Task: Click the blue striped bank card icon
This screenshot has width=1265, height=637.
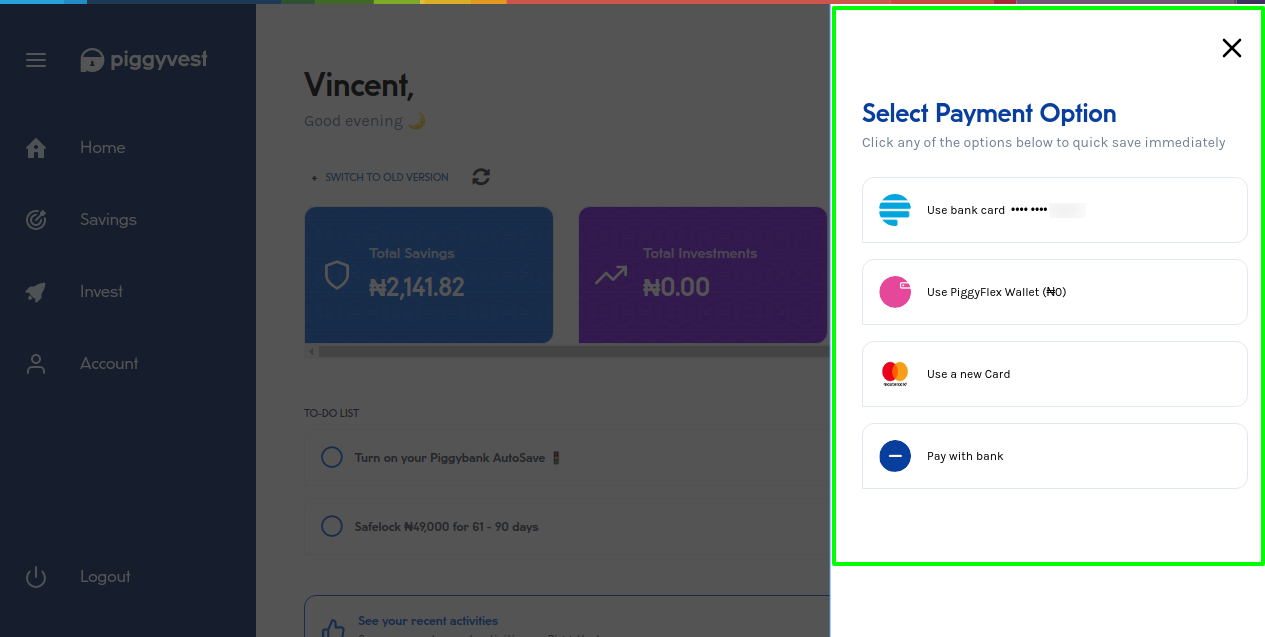Action: pyautogui.click(x=894, y=210)
